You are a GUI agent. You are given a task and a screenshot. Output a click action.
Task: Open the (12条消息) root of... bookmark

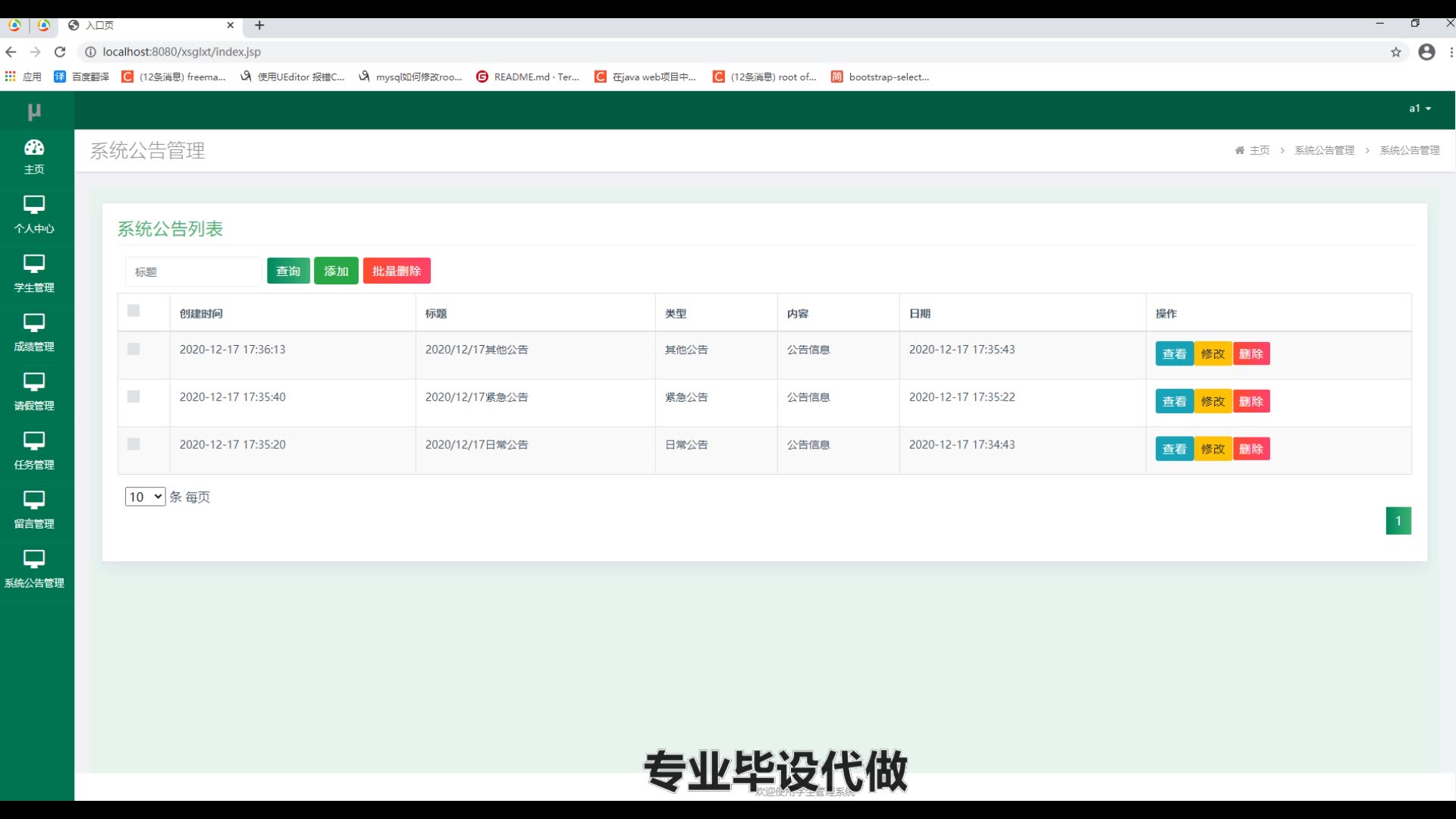tap(764, 77)
